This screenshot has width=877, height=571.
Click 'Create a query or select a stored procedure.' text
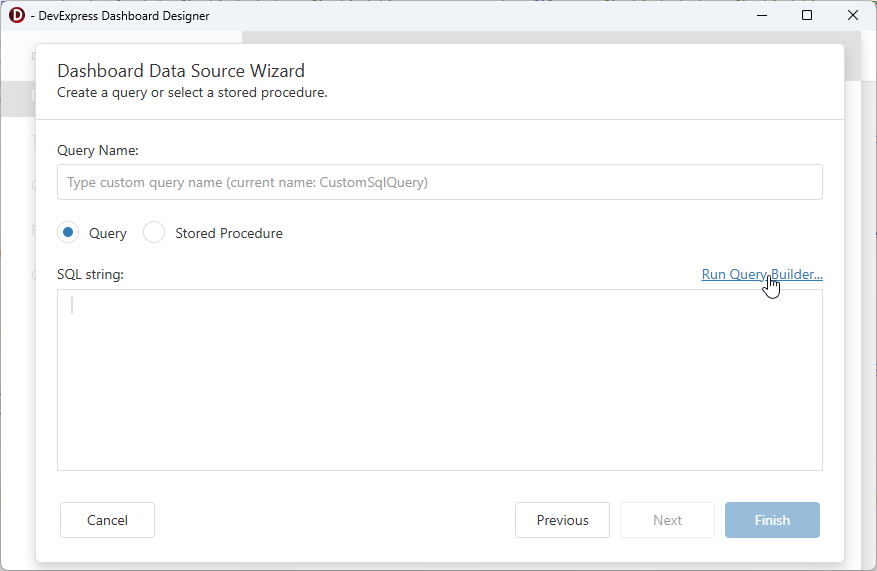192,92
